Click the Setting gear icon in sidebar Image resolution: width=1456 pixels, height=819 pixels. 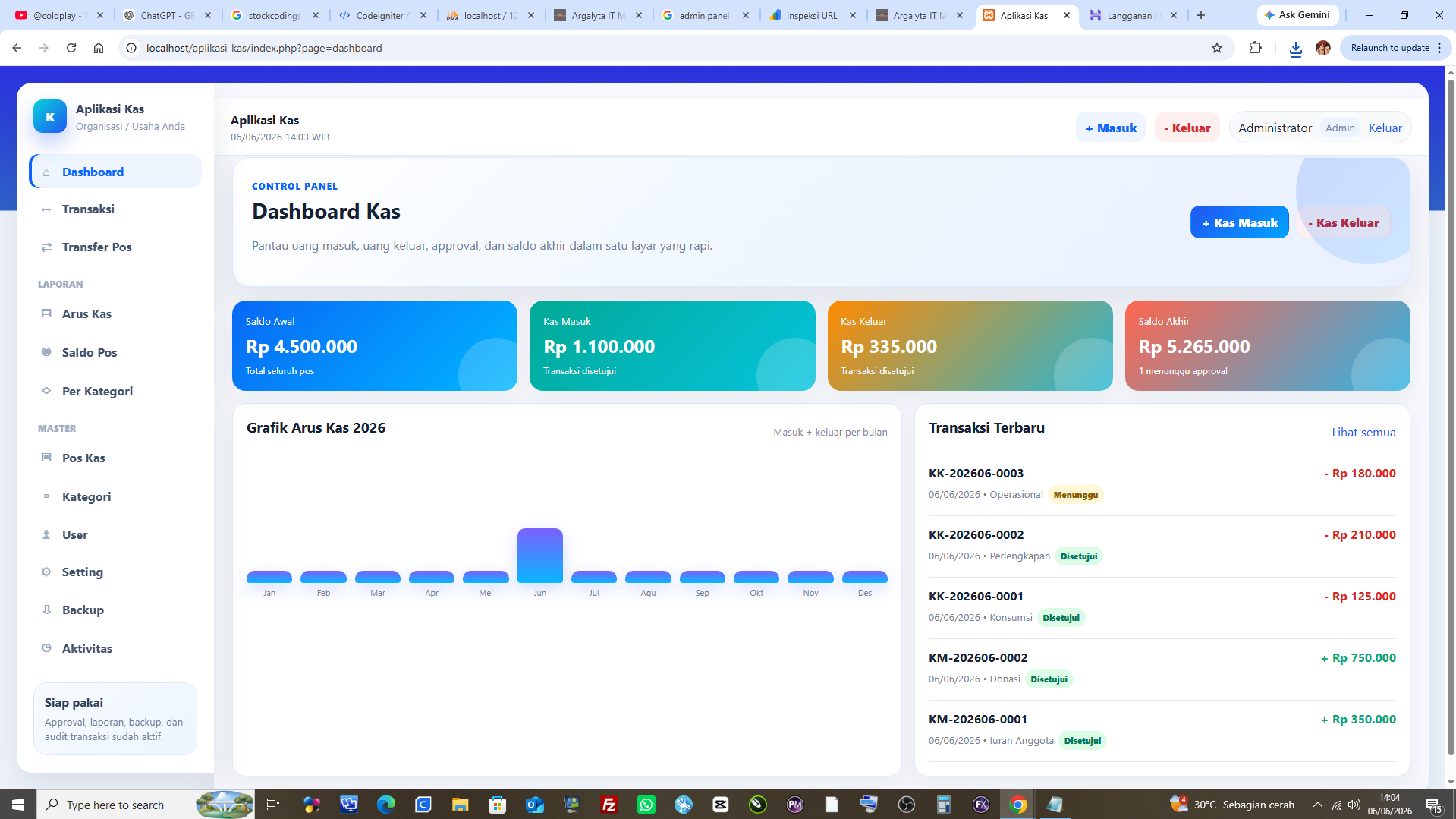point(46,572)
